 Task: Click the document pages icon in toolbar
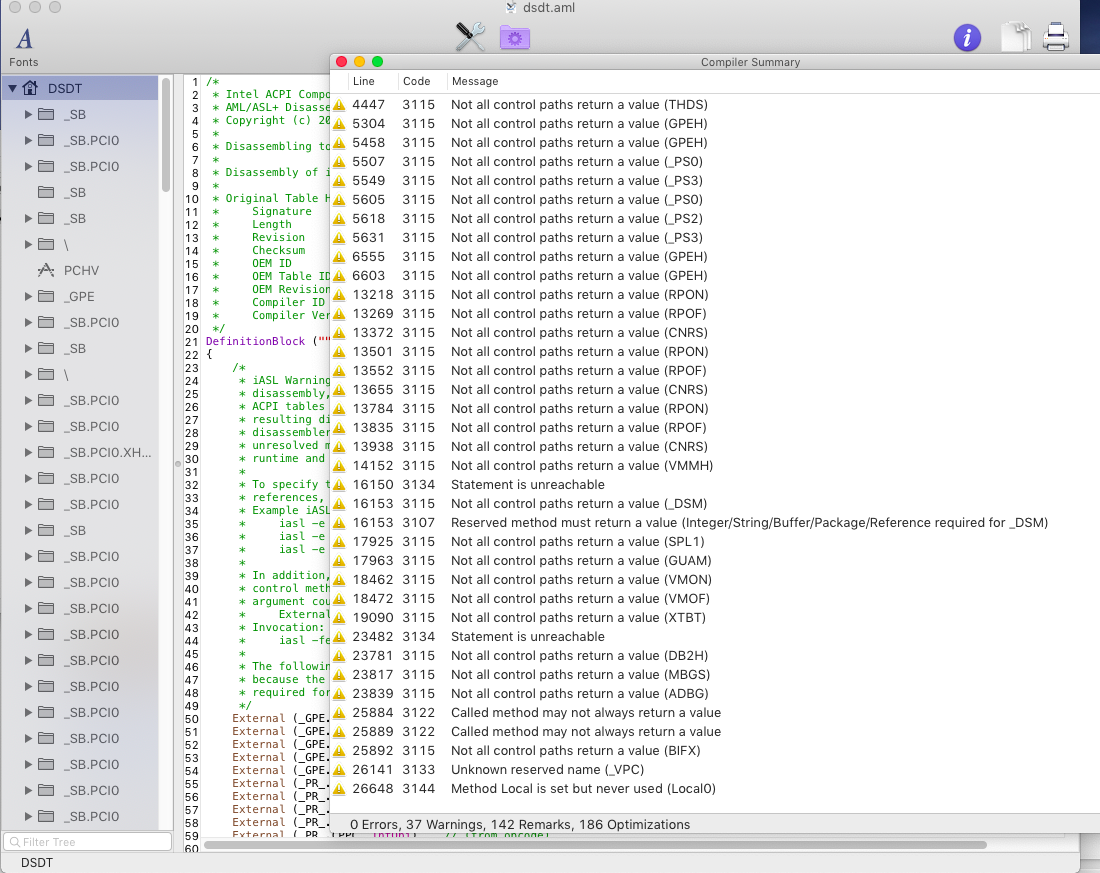(x=1016, y=37)
